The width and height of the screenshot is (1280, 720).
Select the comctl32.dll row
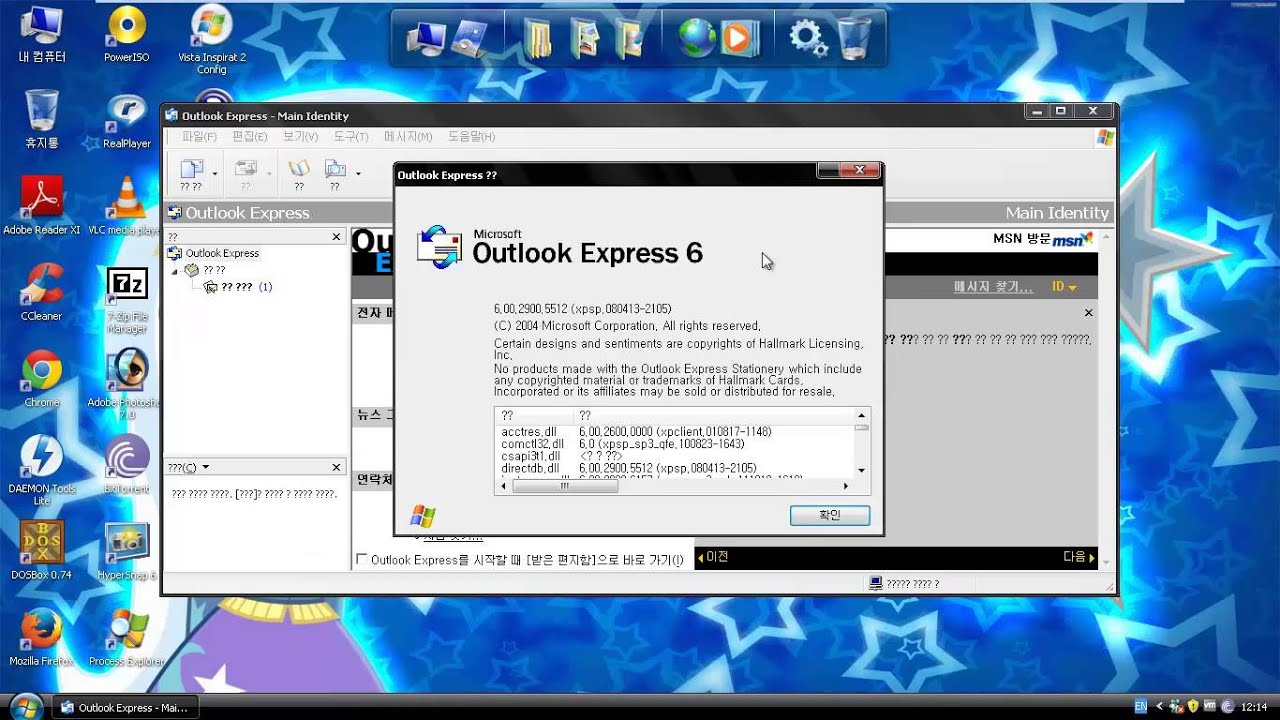pos(675,444)
